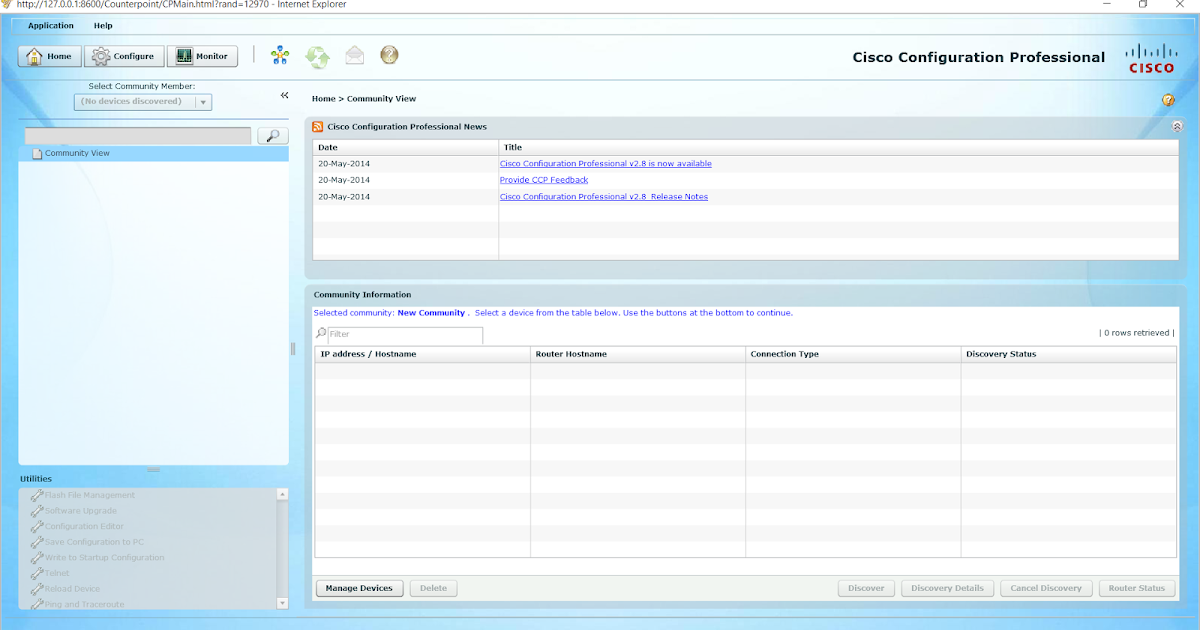Click the Home breadcrumb text
The width and height of the screenshot is (1200, 630).
tap(323, 99)
